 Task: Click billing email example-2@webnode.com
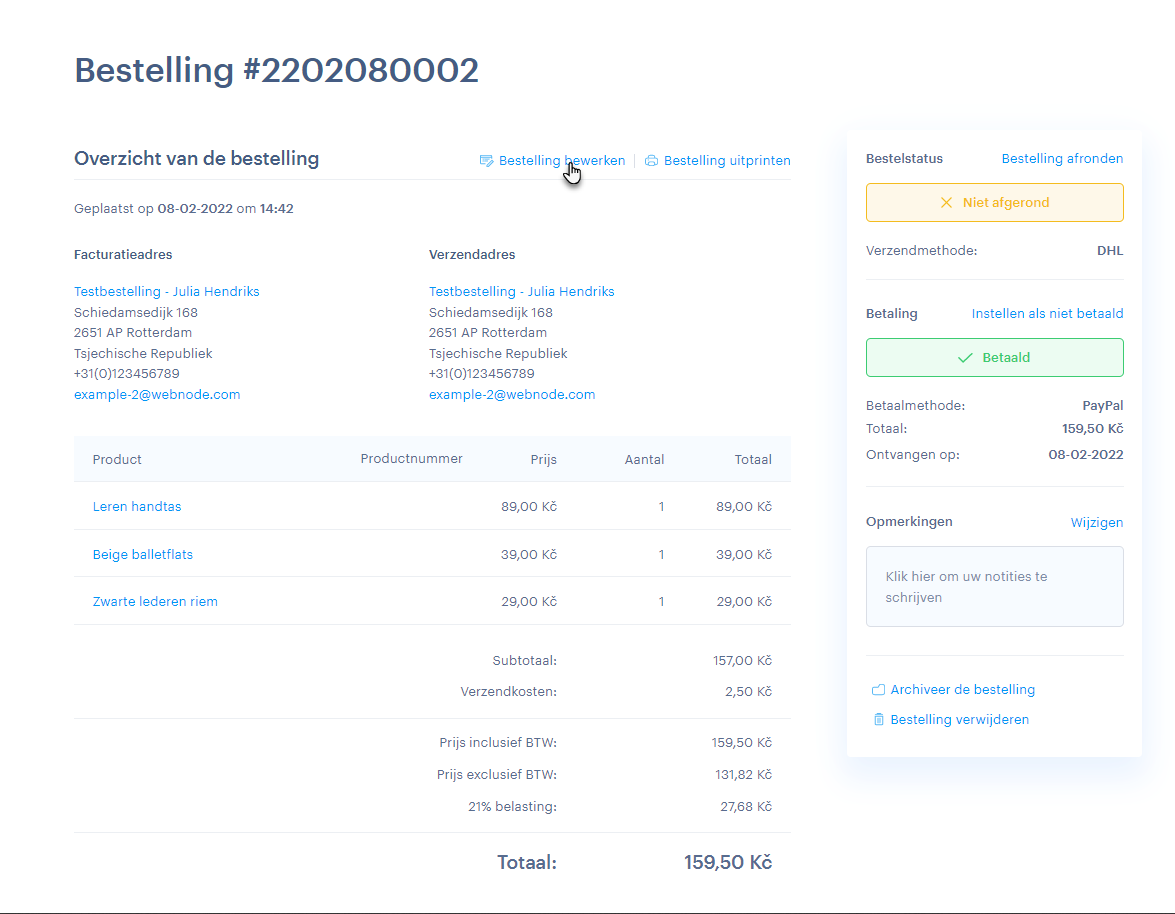tap(157, 395)
